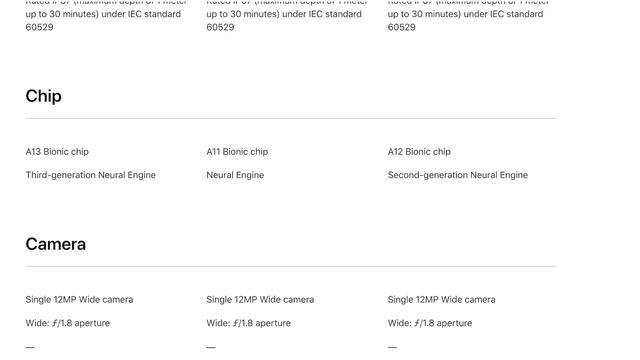Screen dimensions: 640x360
Task: Click Single 12MP Wide camera in A11 column
Action: pyautogui.click(x=260, y=300)
